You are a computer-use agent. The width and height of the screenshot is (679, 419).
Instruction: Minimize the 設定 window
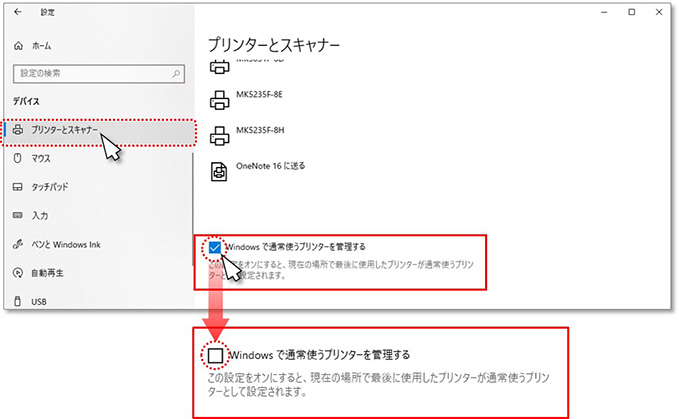click(604, 12)
